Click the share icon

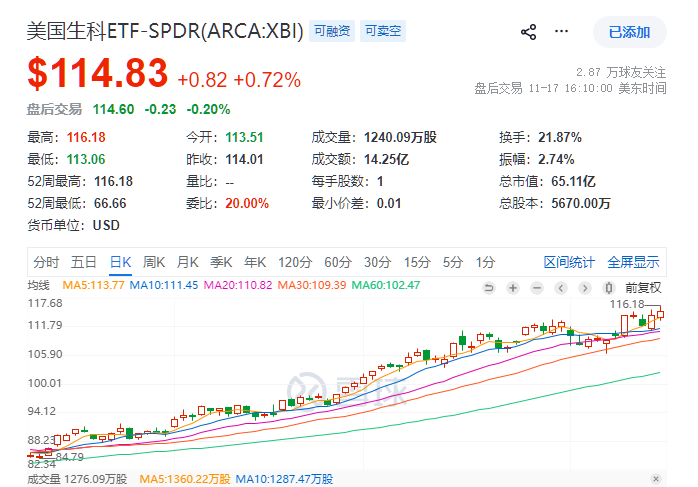(528, 32)
